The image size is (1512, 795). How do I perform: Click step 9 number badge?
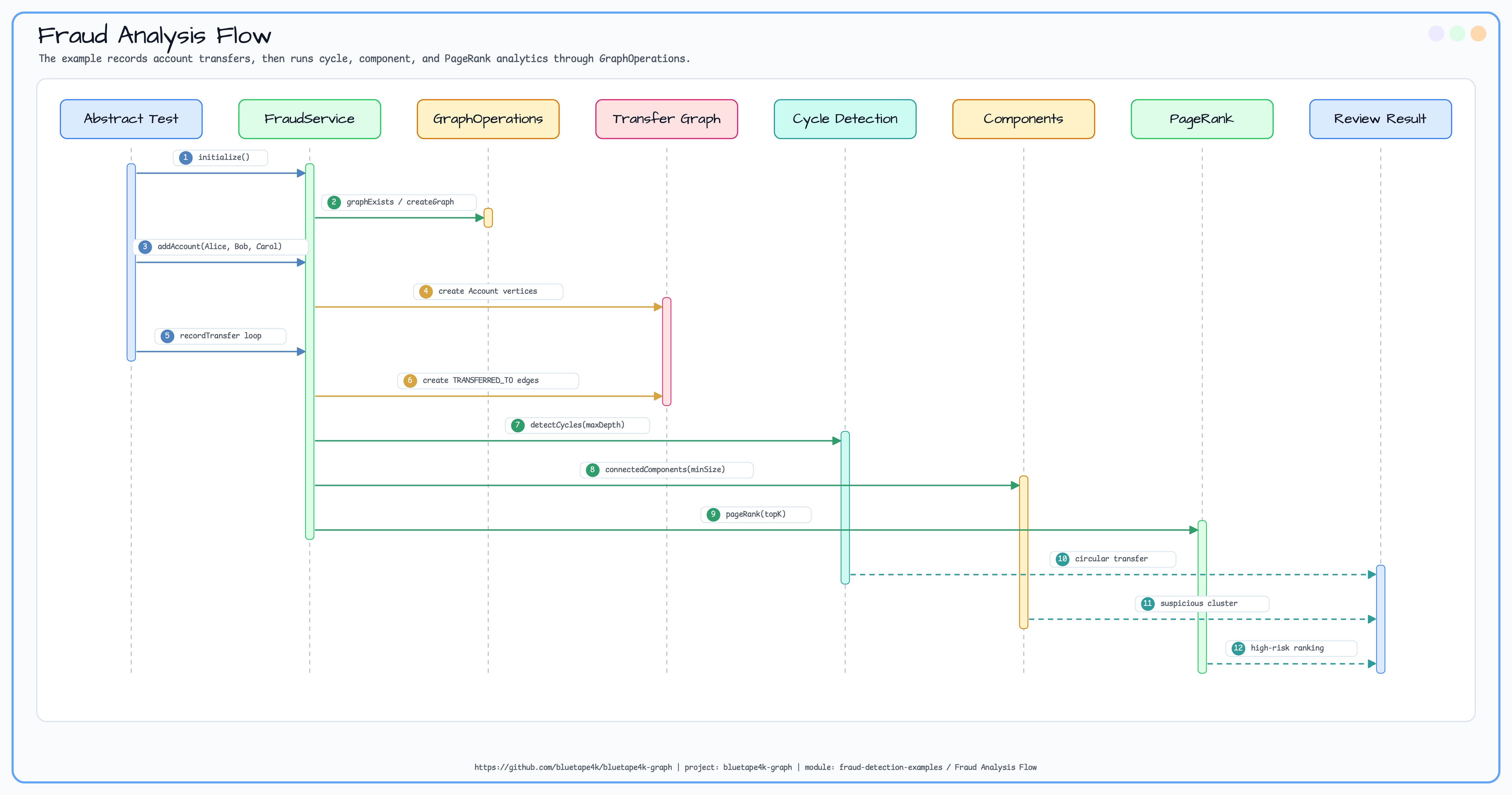coord(713,515)
